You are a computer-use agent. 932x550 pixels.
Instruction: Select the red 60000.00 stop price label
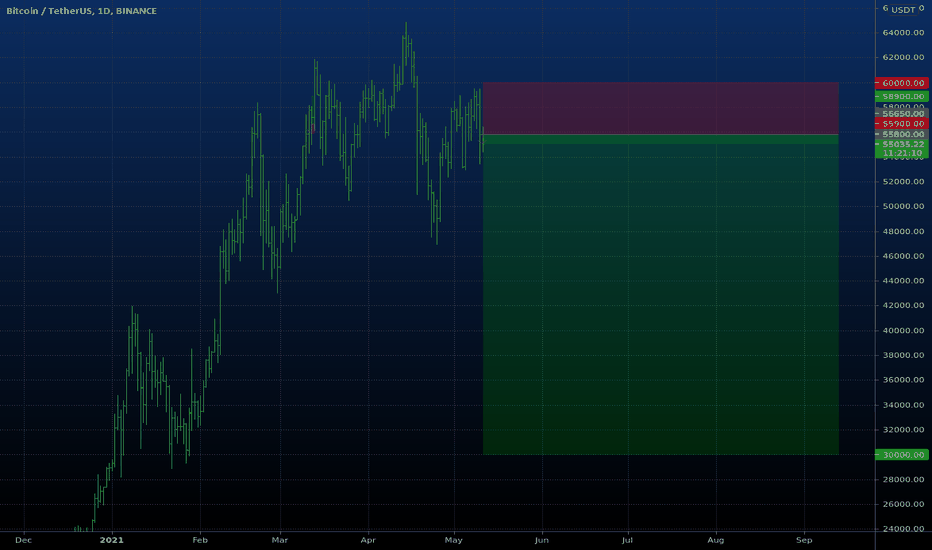pos(902,83)
